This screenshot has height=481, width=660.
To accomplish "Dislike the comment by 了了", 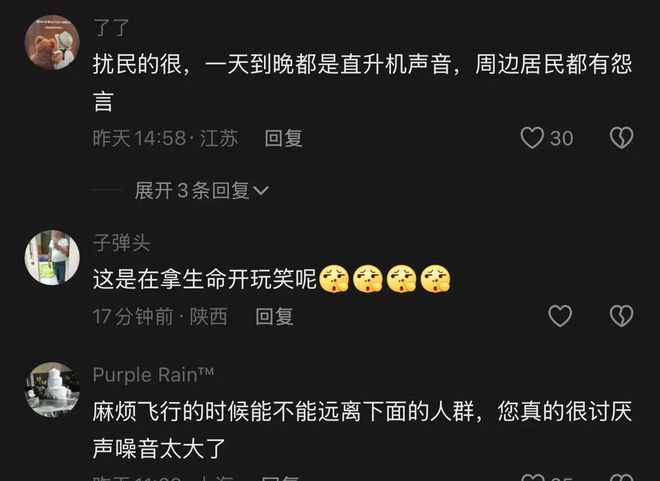I will click(622, 138).
